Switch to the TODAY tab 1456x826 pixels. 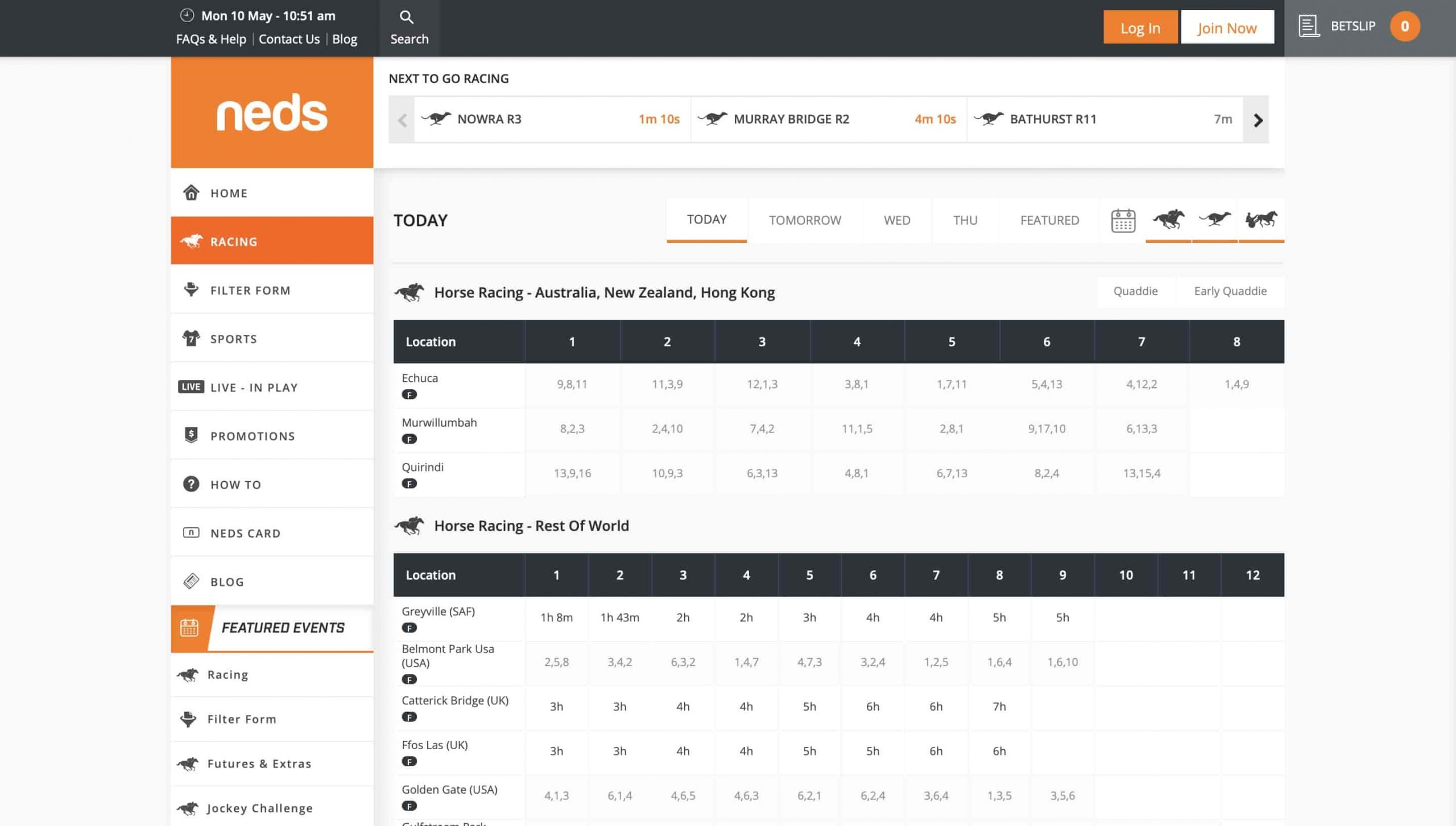click(706, 220)
